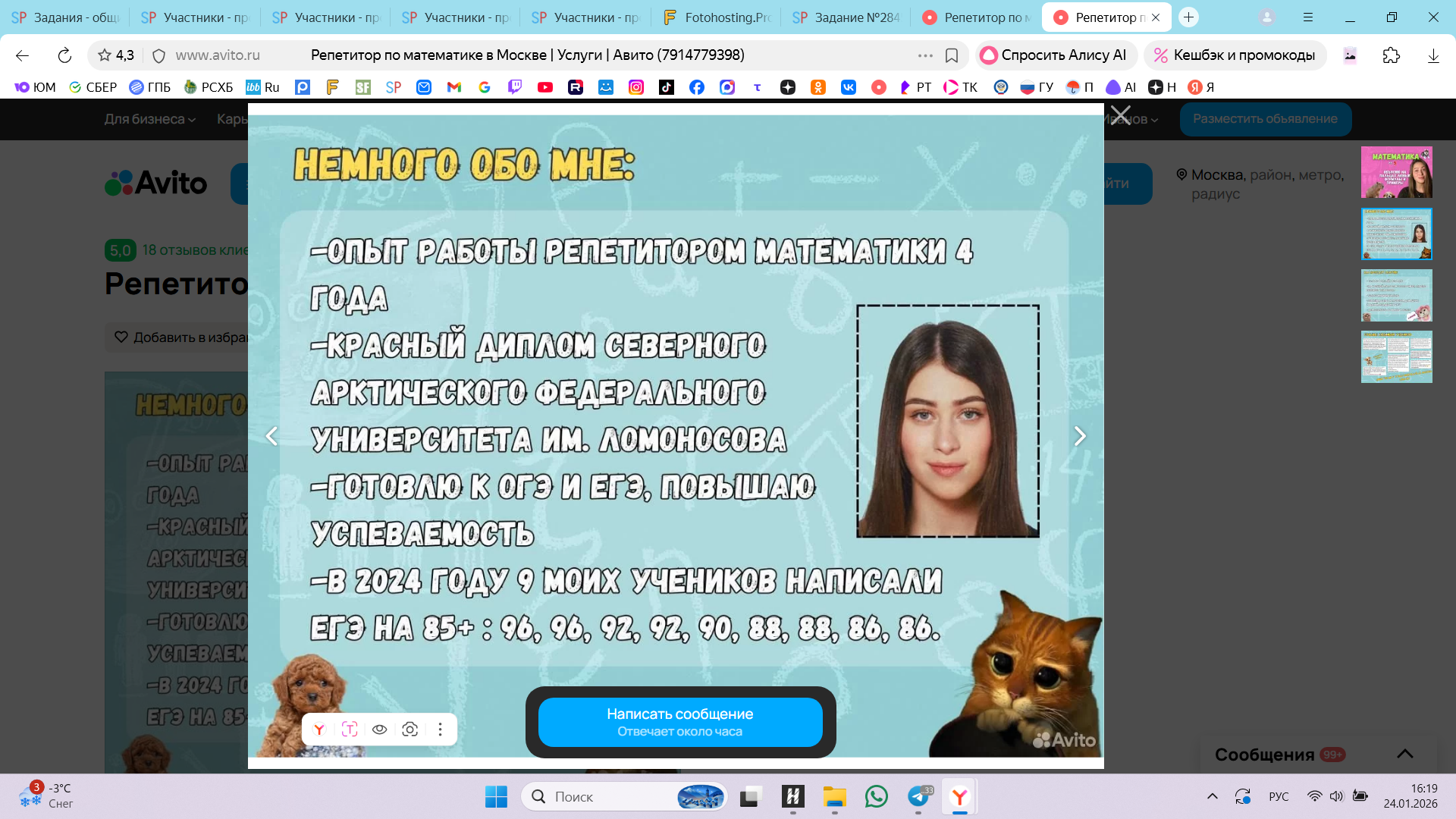Select the first pink Математика thumbnail
The height and width of the screenshot is (819, 1456).
(x=1396, y=172)
